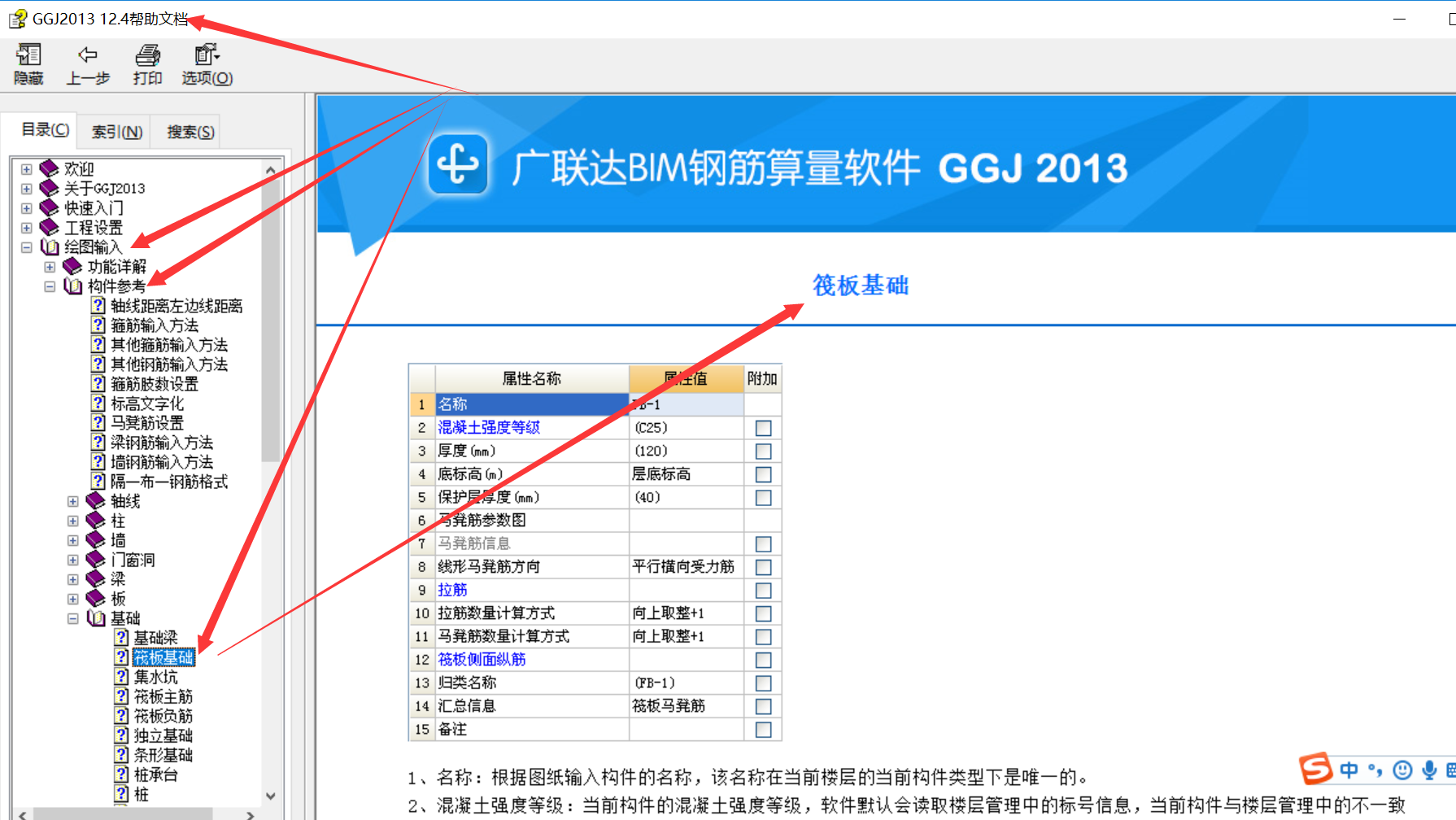
Task: Click the help page icon for 基础梁
Action: (x=121, y=637)
